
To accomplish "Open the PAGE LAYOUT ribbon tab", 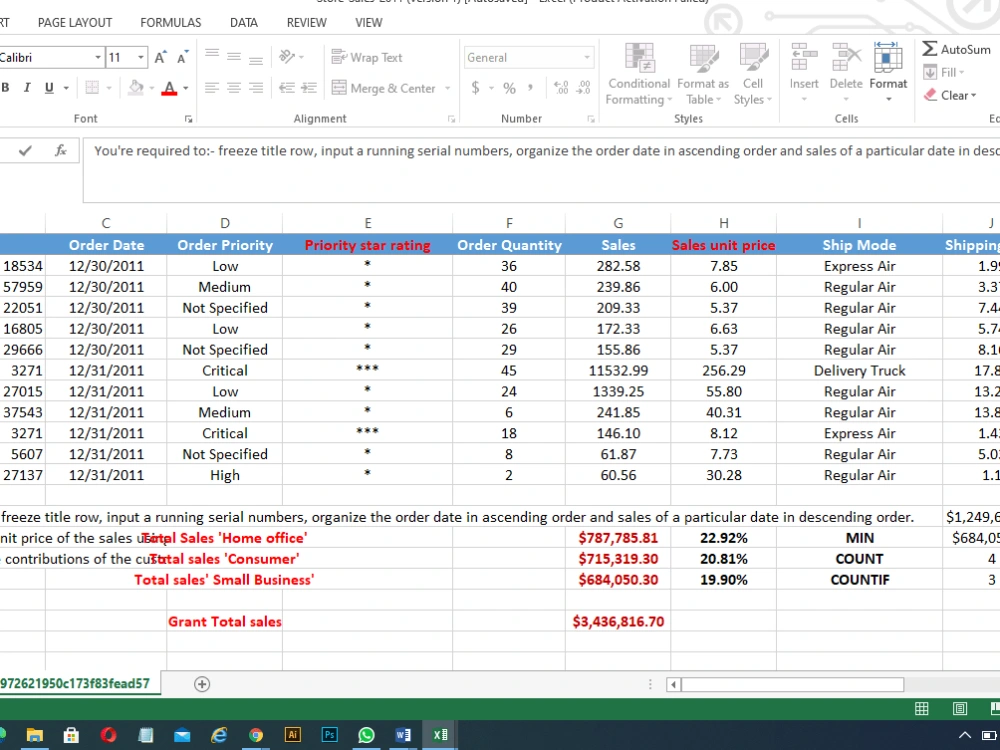I will (x=75, y=22).
